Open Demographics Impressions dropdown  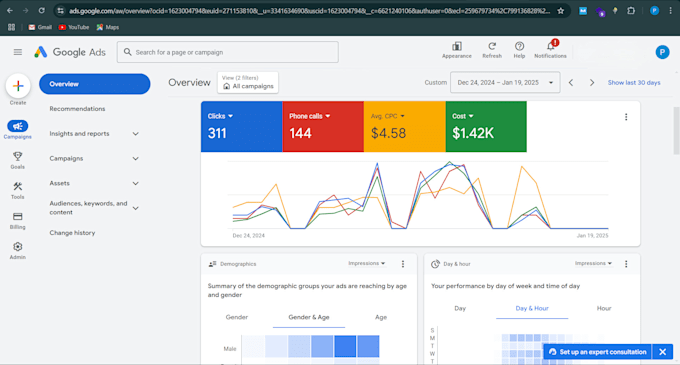point(366,263)
